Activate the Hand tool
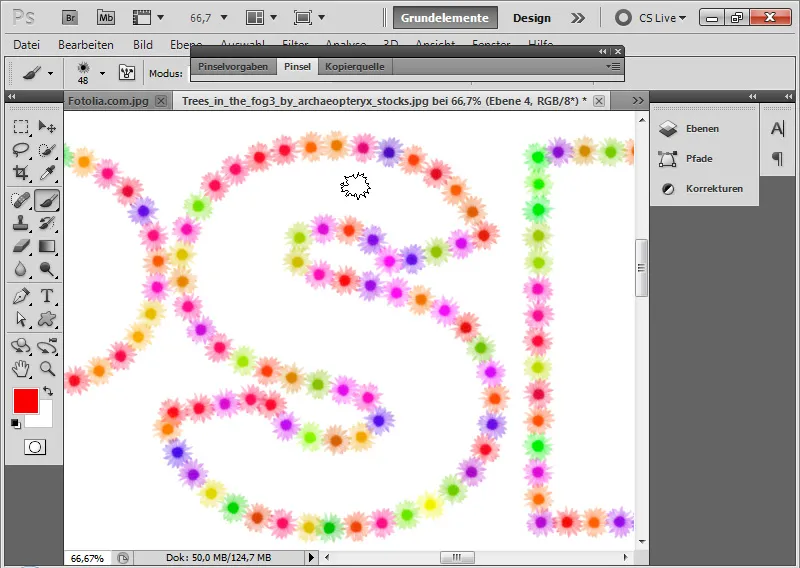The width and height of the screenshot is (800, 568). [x=21, y=368]
